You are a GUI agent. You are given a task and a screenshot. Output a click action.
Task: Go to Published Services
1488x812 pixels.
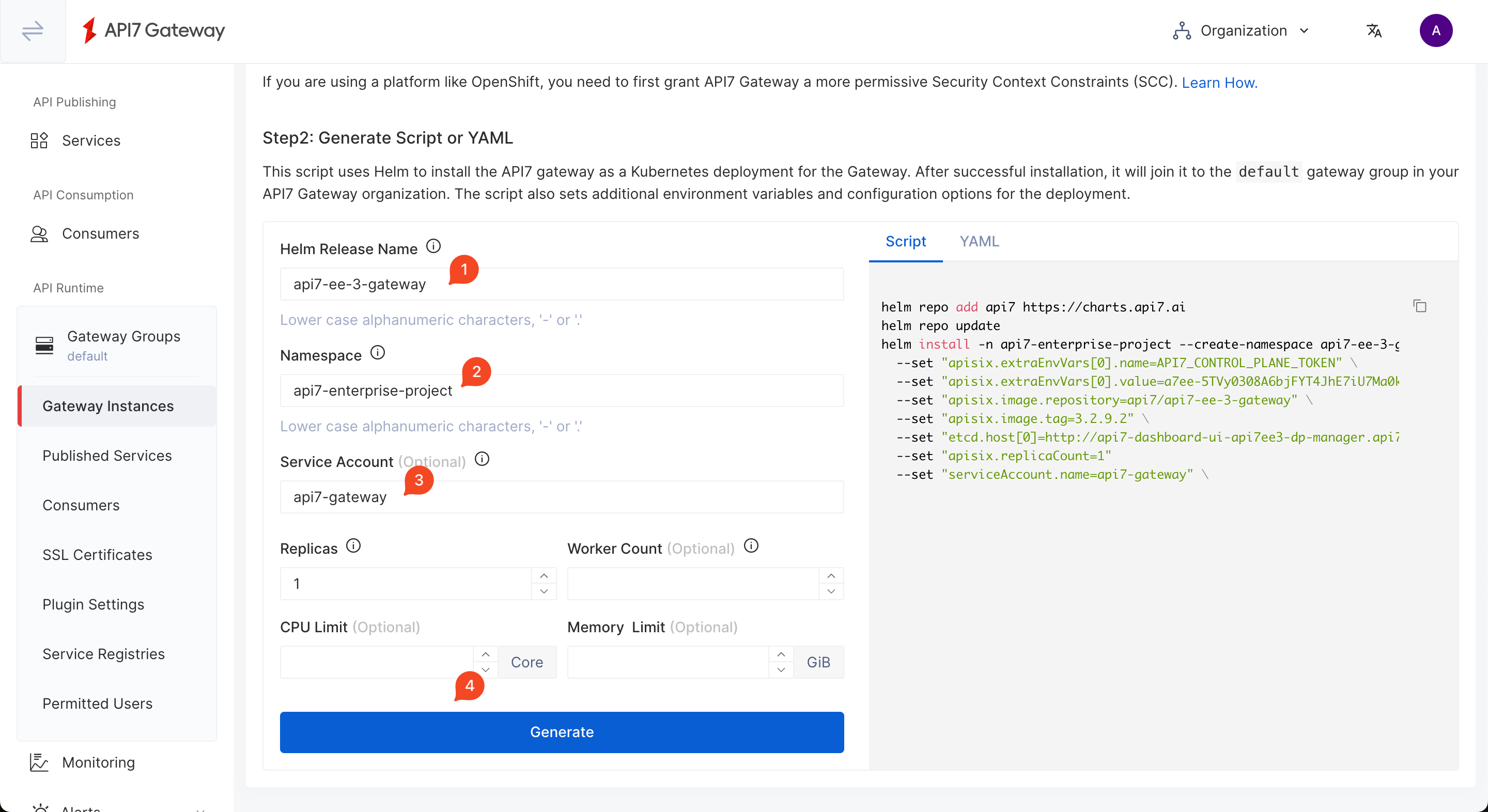(107, 456)
